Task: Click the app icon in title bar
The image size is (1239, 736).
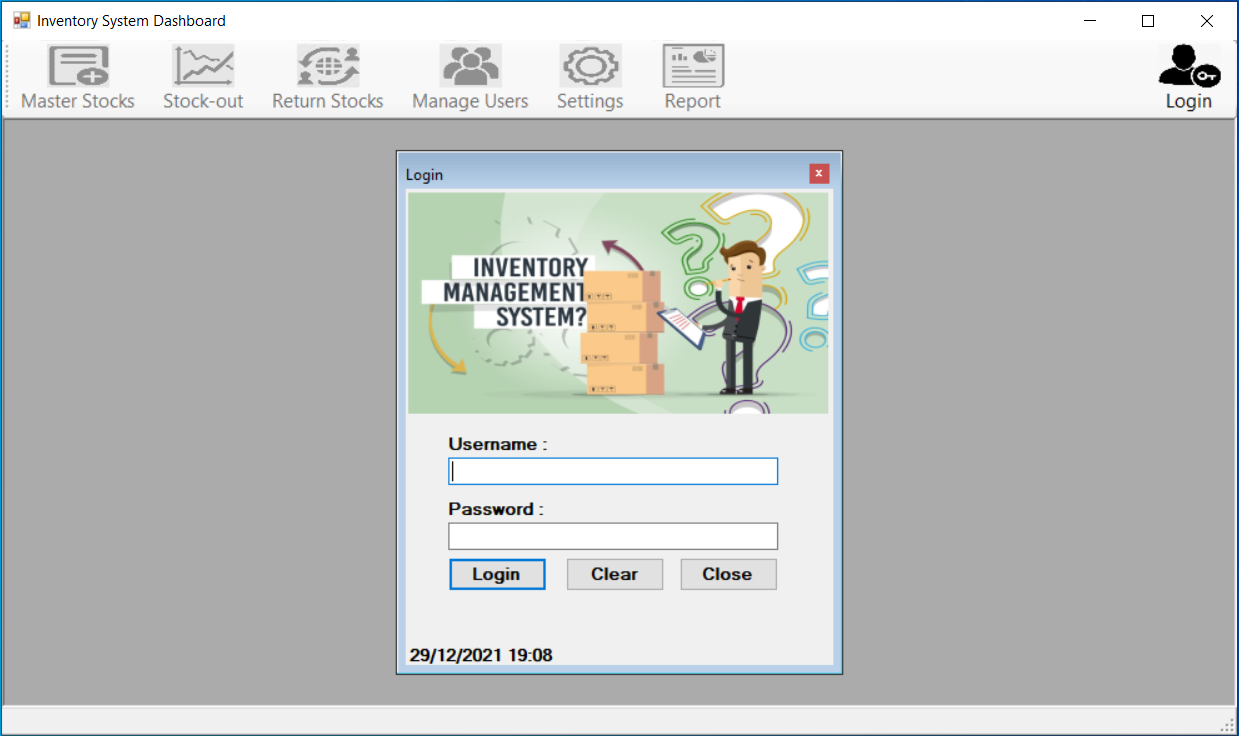Action: click(x=21, y=20)
